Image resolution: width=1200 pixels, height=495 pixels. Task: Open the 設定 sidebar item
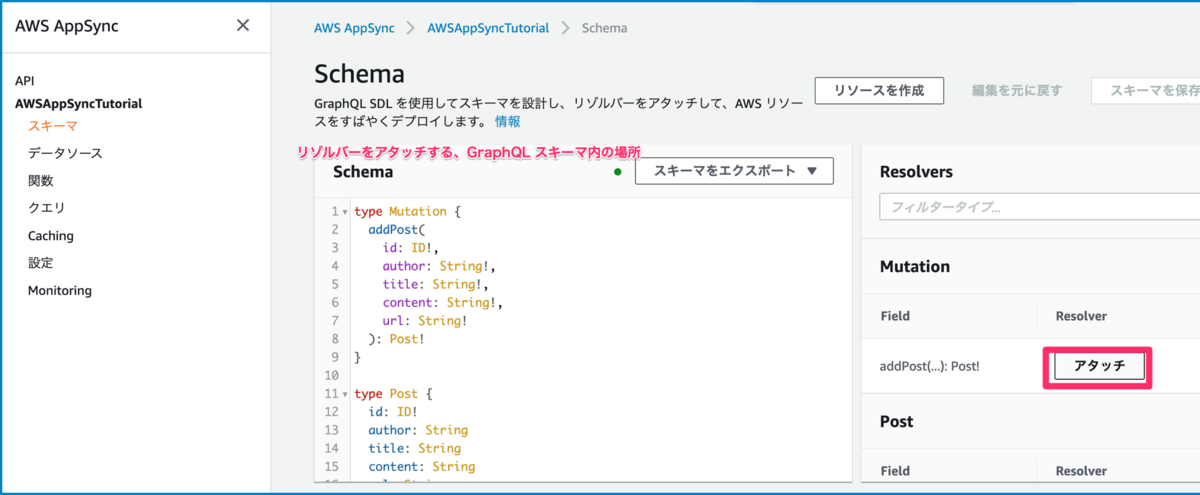tap(41, 263)
